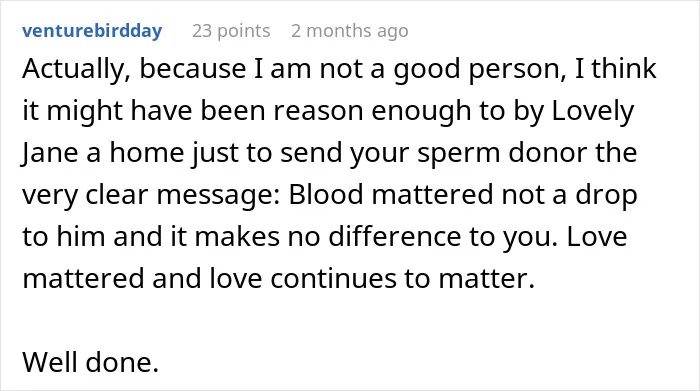
Task: Click the word 'difference' in the comment
Action: pyautogui.click(x=395, y=236)
